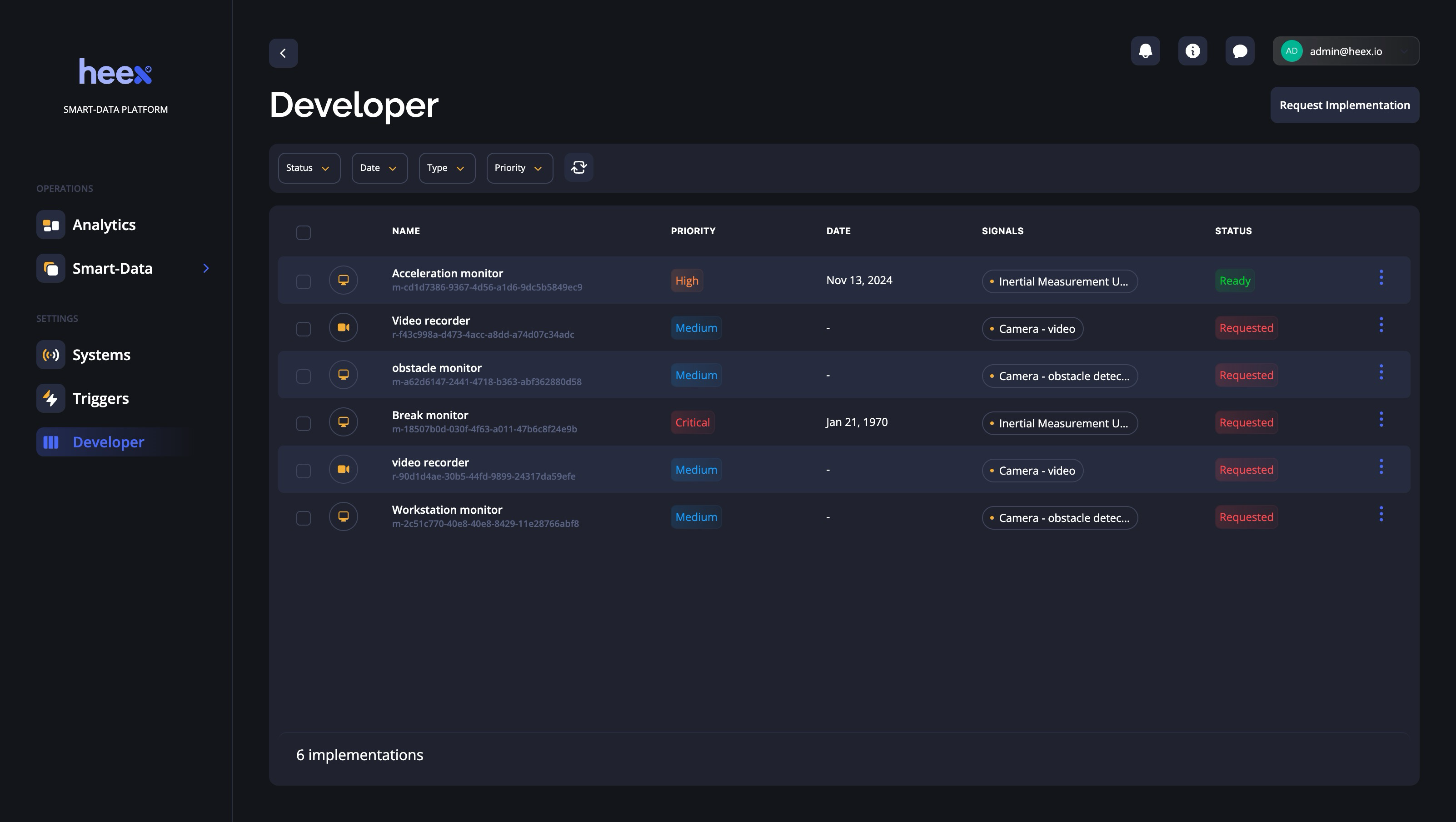Open the Date filter dropdown
1456x822 pixels.
(x=380, y=169)
